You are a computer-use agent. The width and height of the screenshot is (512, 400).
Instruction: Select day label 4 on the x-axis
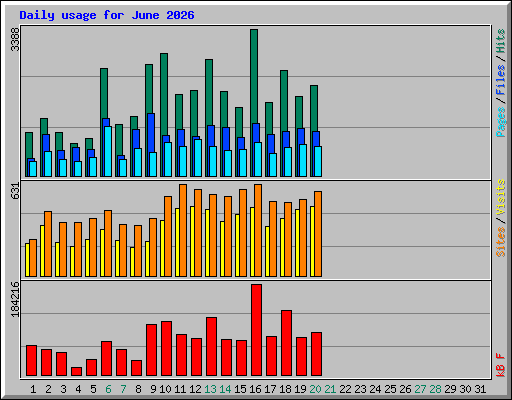tap(78, 389)
